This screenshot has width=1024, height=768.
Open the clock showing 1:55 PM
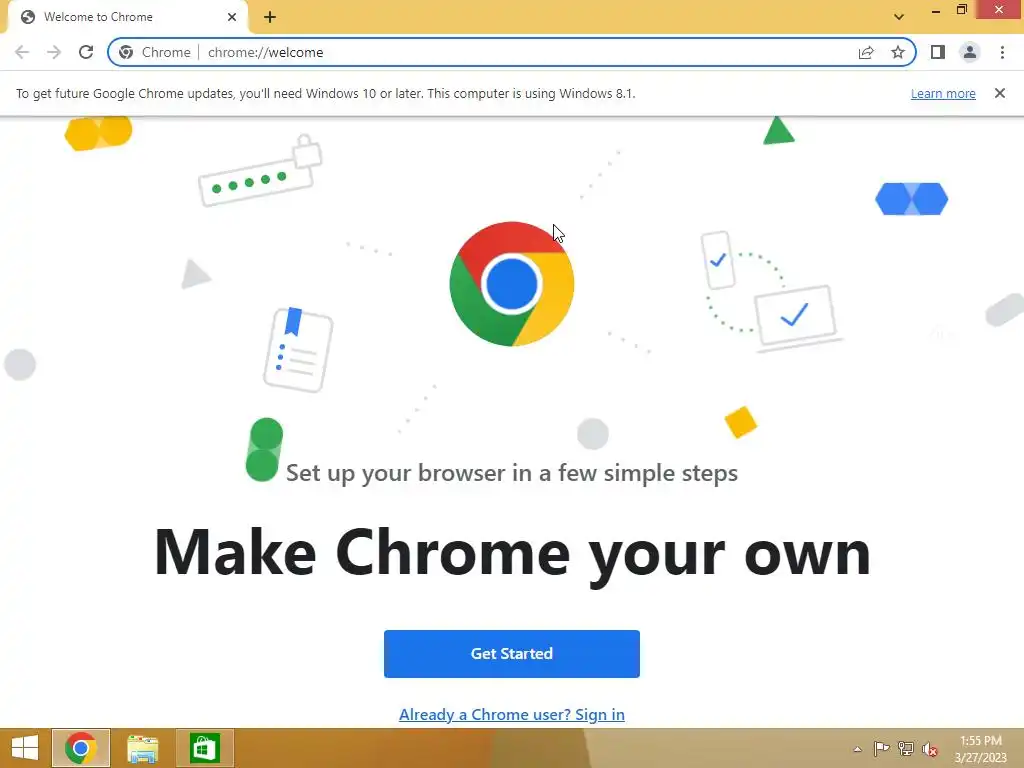click(x=980, y=749)
